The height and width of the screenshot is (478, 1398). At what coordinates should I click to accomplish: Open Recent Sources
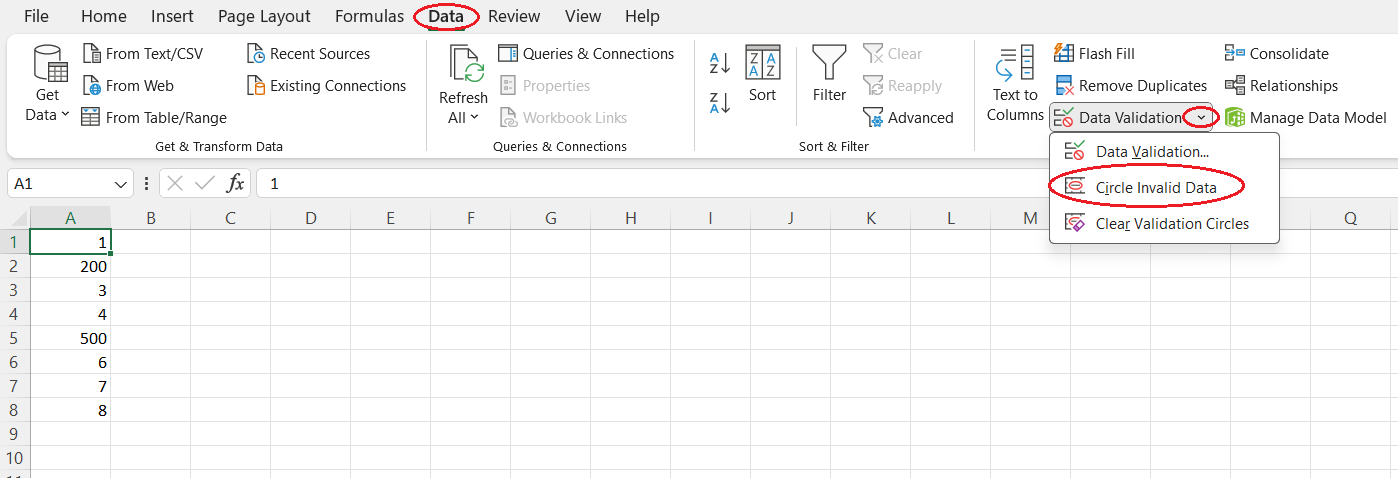pos(308,54)
